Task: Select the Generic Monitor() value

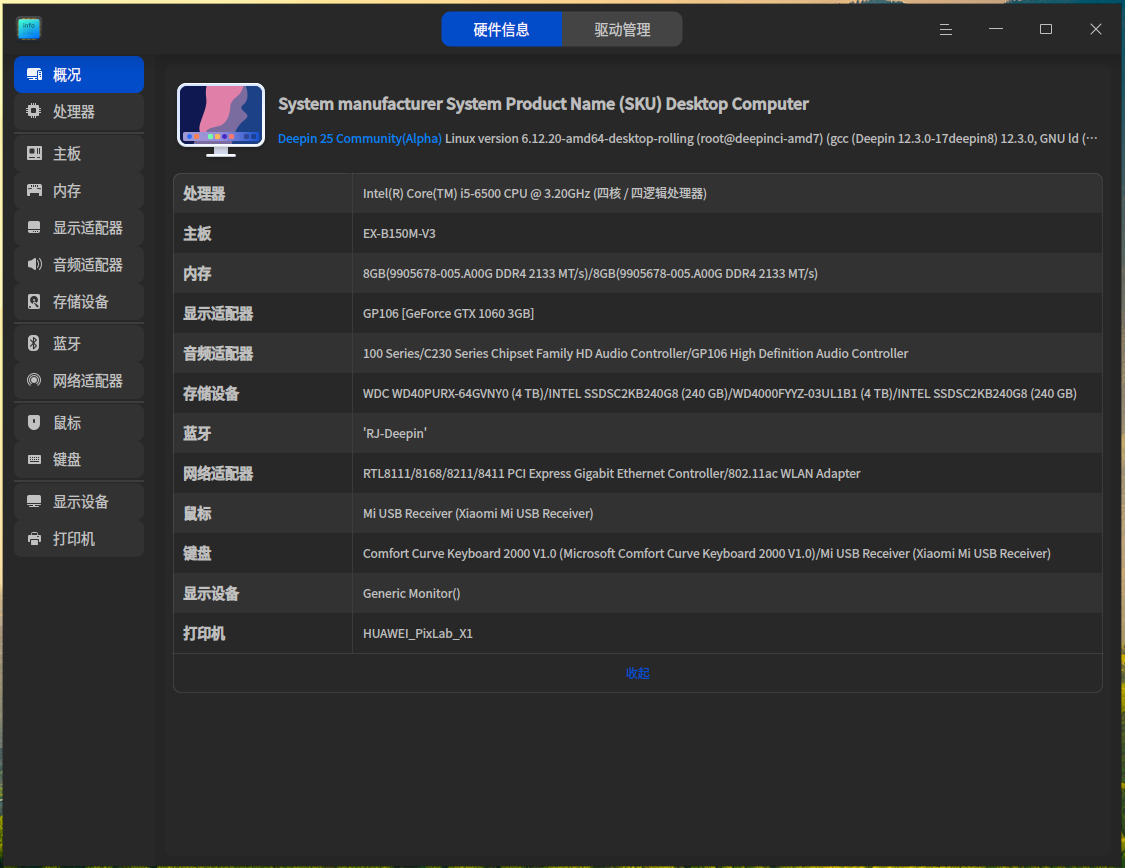Action: tap(411, 594)
